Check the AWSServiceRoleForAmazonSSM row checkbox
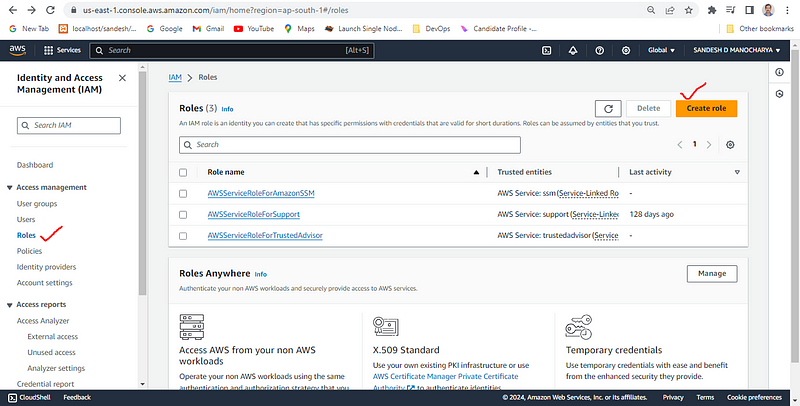Viewport: 800px width, 406px height. point(183,194)
